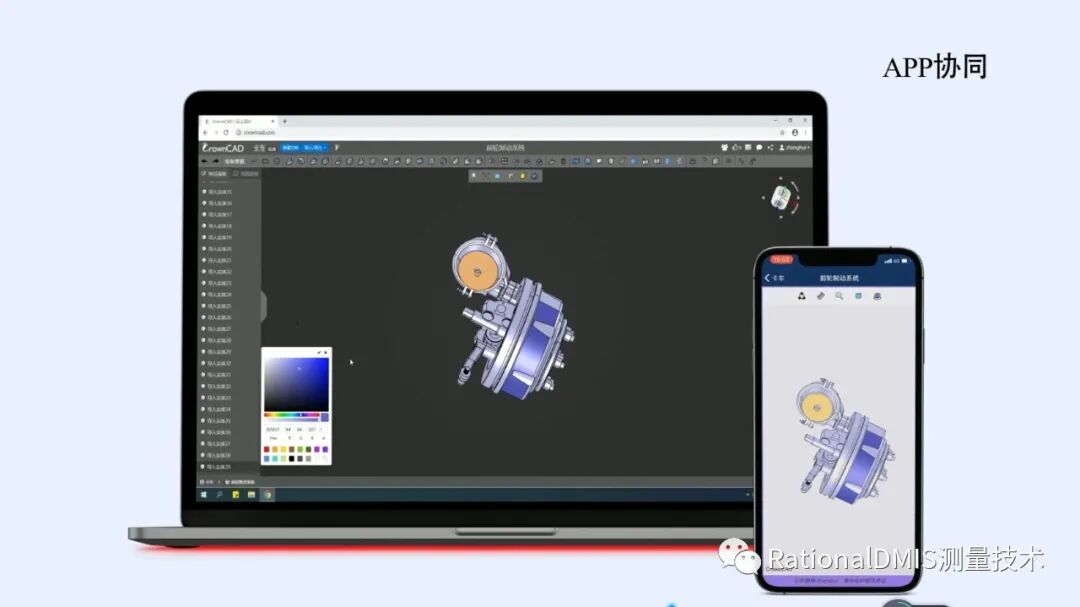Close the color picker with its X

point(326,352)
